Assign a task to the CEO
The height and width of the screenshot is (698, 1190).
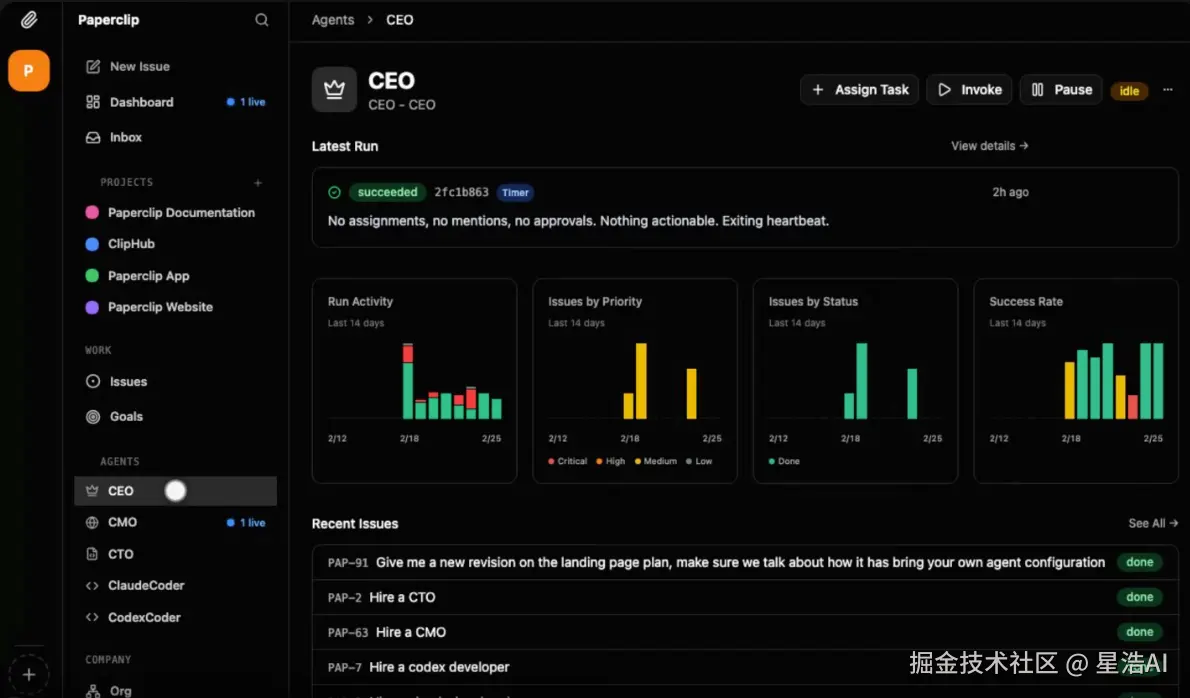[859, 90]
